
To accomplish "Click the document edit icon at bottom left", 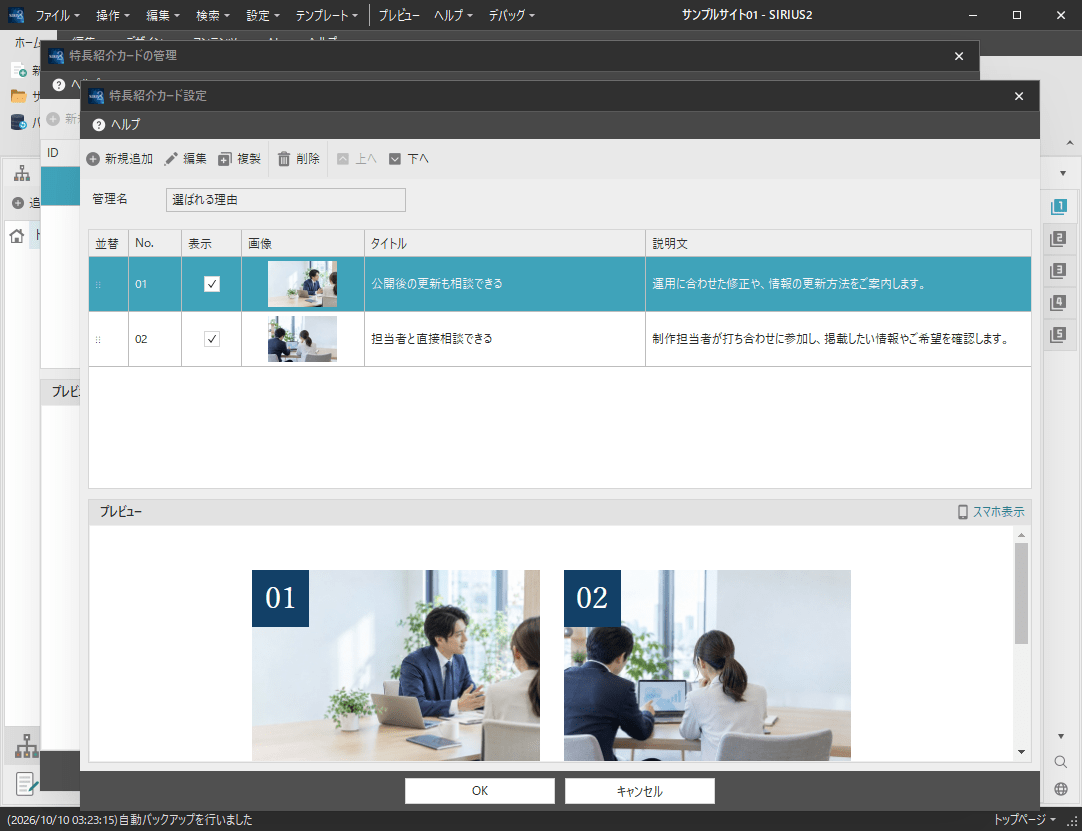I will point(26,784).
